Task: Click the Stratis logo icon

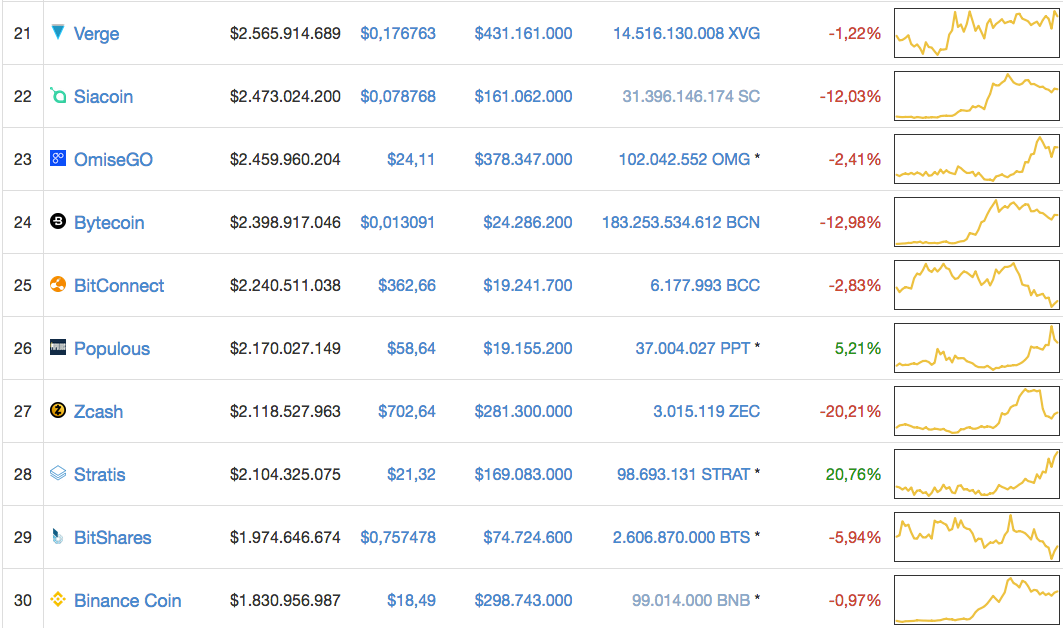Action: (x=58, y=473)
